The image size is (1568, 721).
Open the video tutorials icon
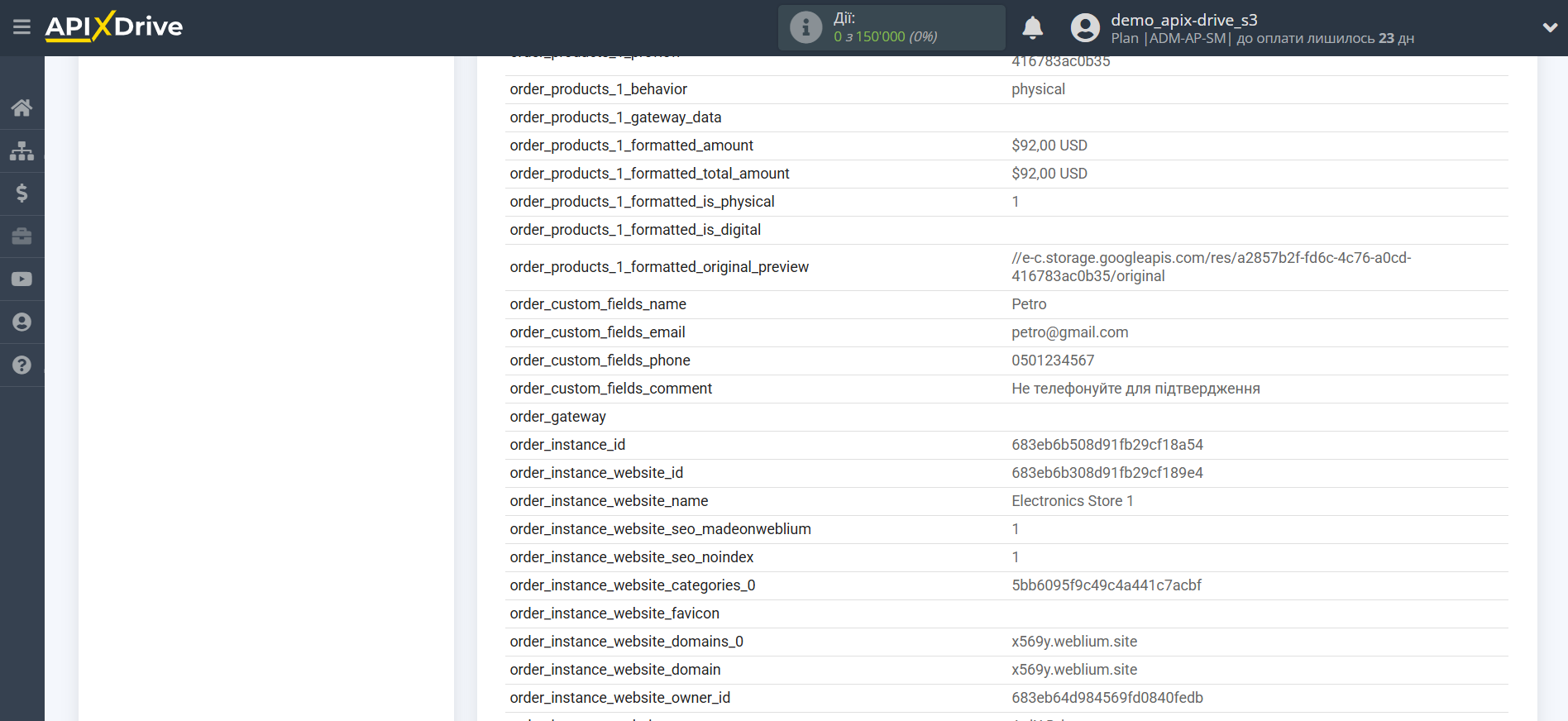(x=22, y=279)
